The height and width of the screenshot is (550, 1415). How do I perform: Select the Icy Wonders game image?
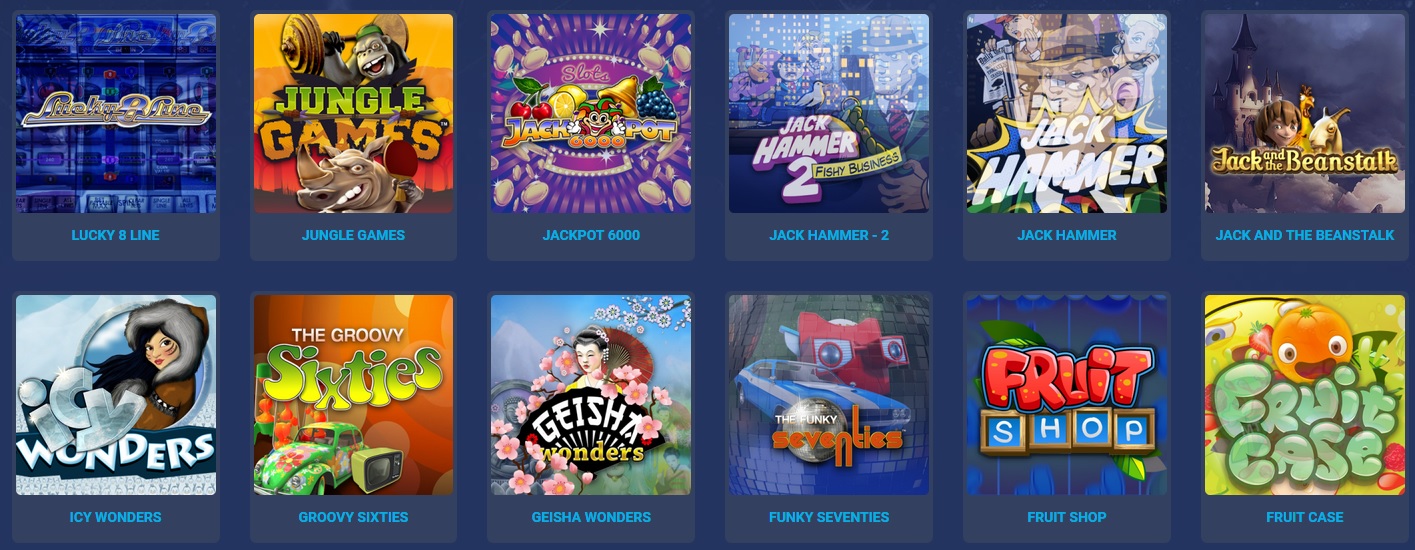pyautogui.click(x=116, y=395)
